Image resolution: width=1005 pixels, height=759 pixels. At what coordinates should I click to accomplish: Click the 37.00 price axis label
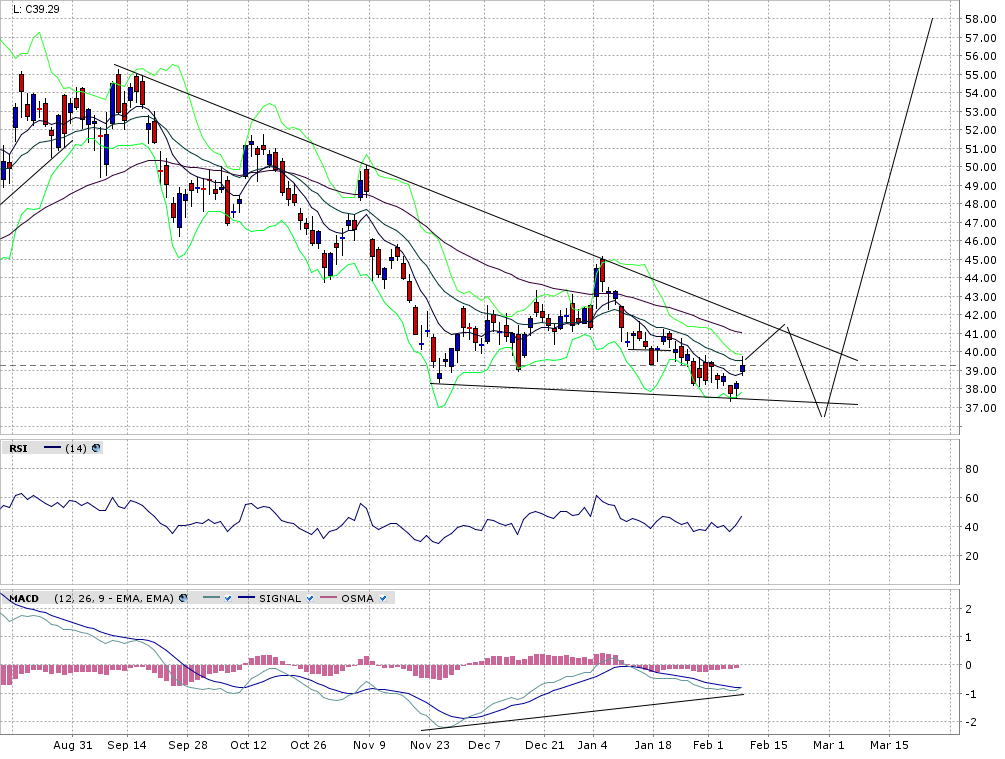(980, 408)
